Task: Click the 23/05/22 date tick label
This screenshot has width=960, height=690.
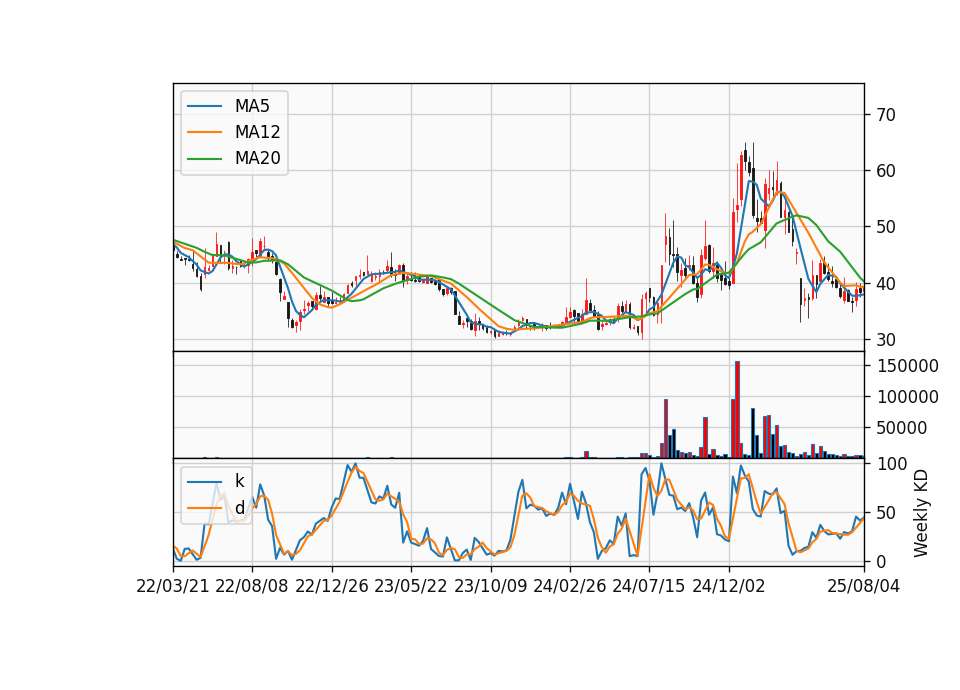Action: click(411, 586)
